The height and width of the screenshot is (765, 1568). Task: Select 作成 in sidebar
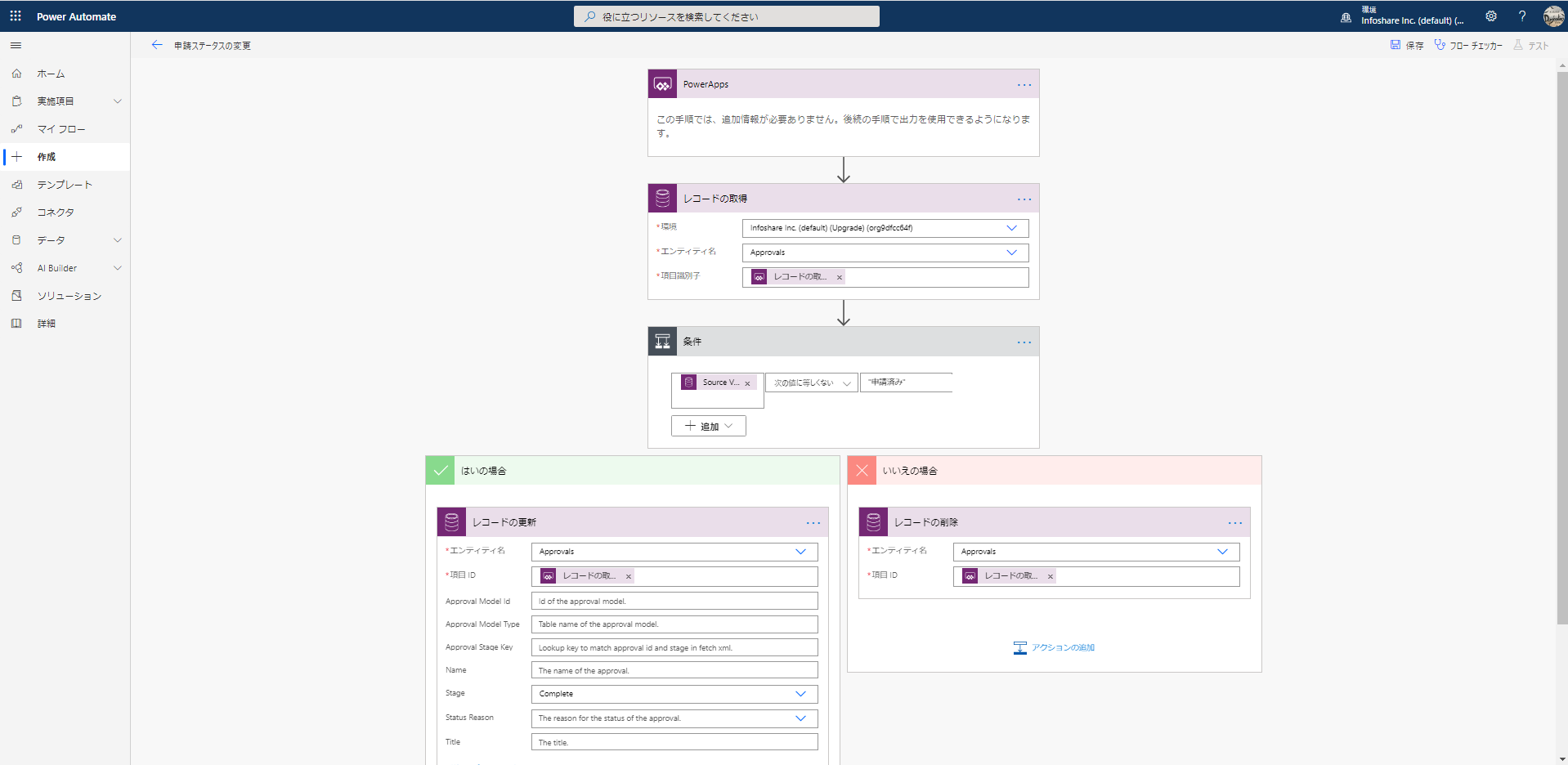65,157
